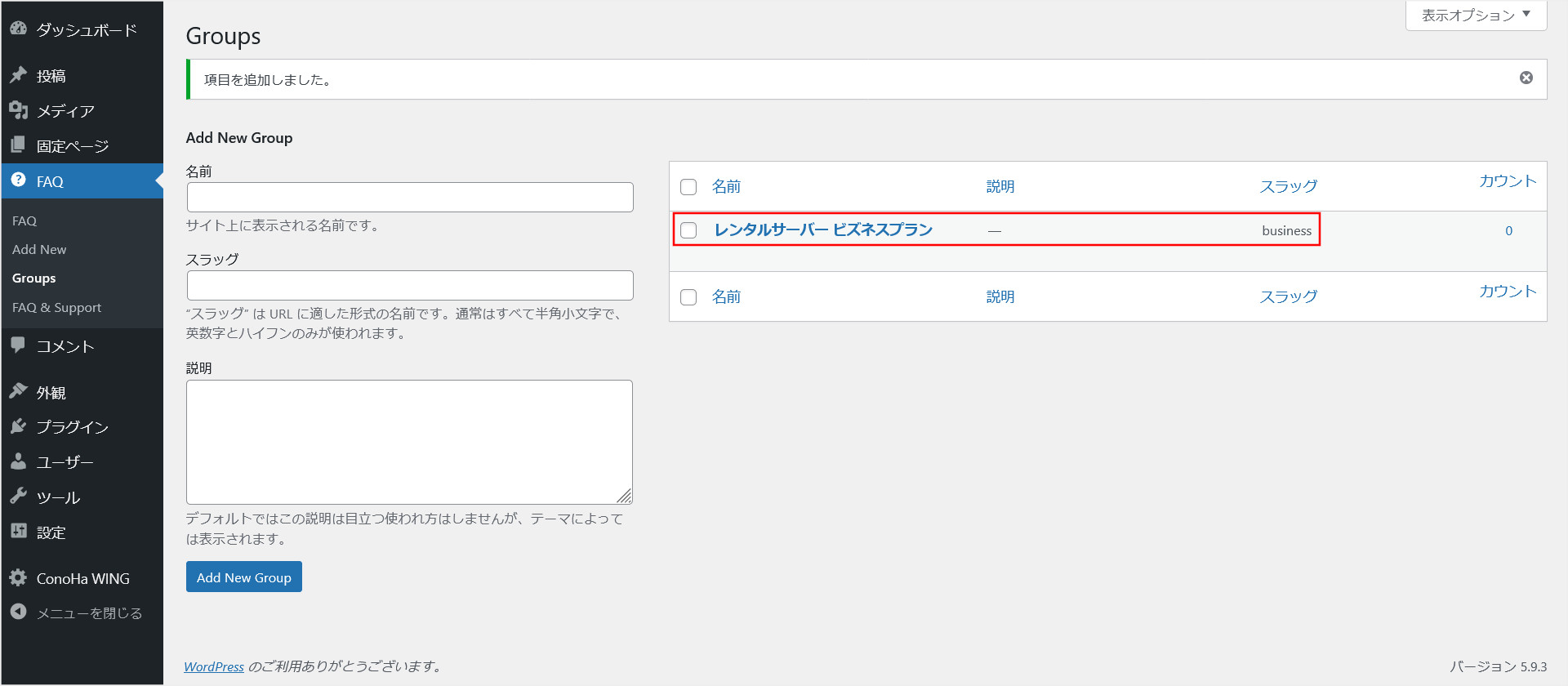Click the textarea resize handle
Viewport: 1568px width, 686px height.
[625, 497]
